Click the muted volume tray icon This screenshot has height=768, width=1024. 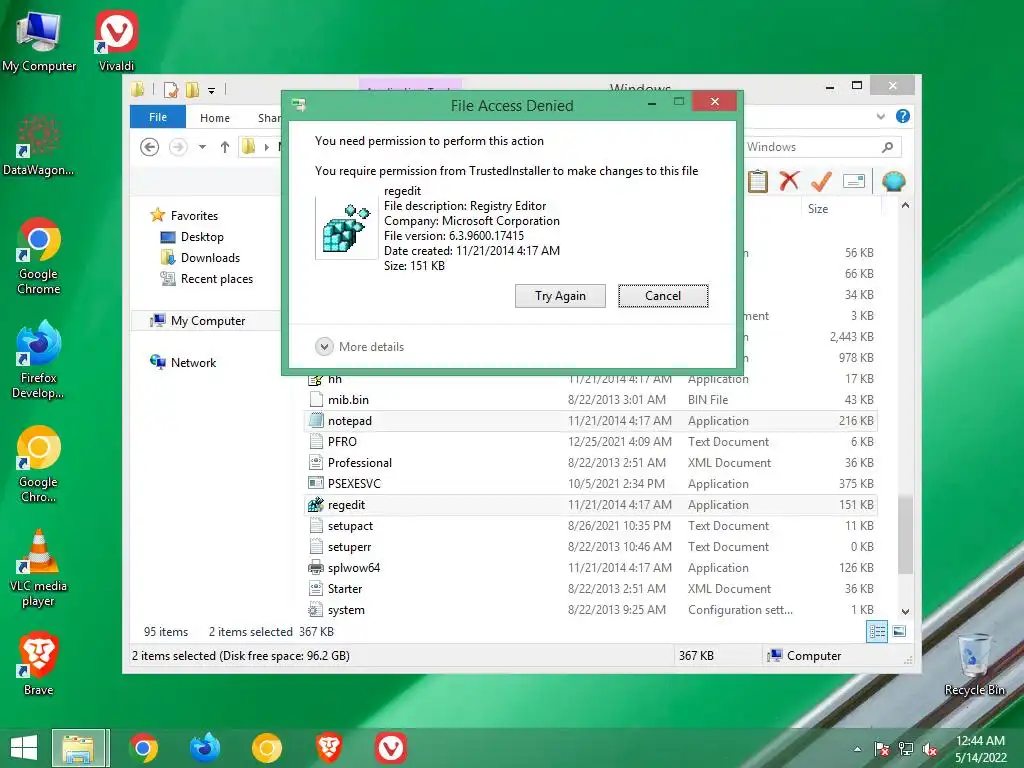pyautogui.click(x=929, y=749)
